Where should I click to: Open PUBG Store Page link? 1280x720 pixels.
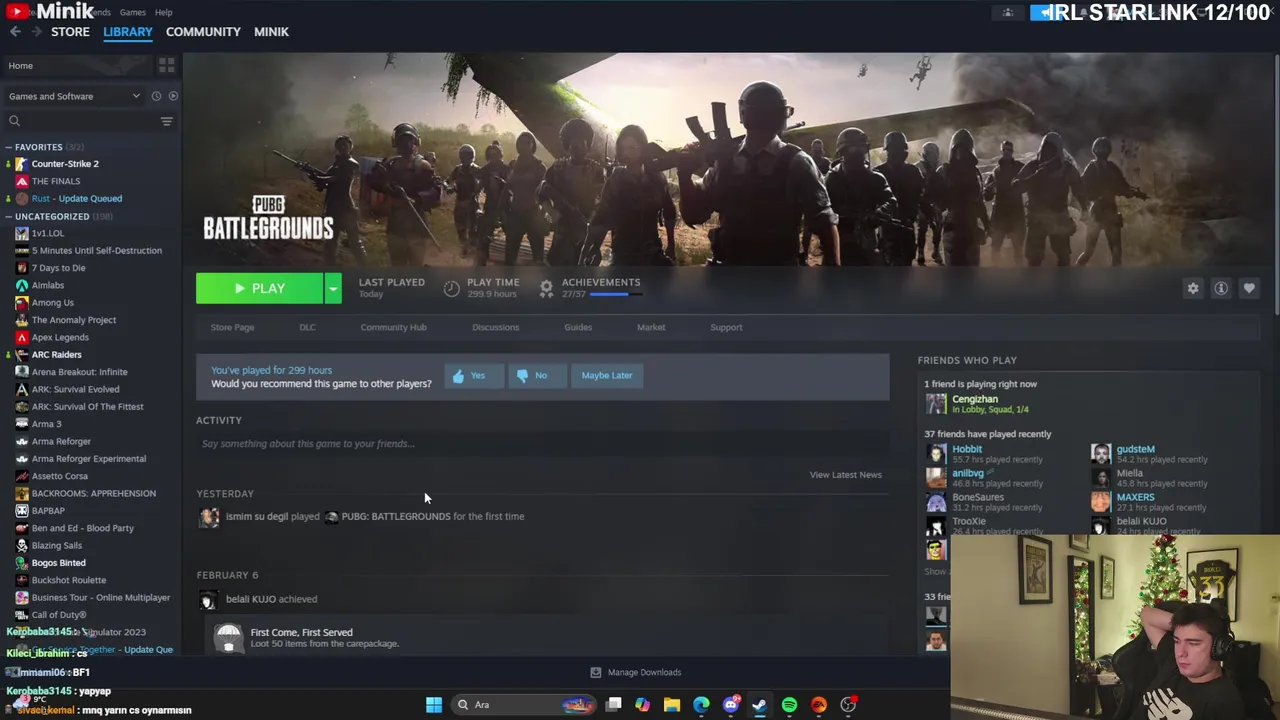pos(232,327)
